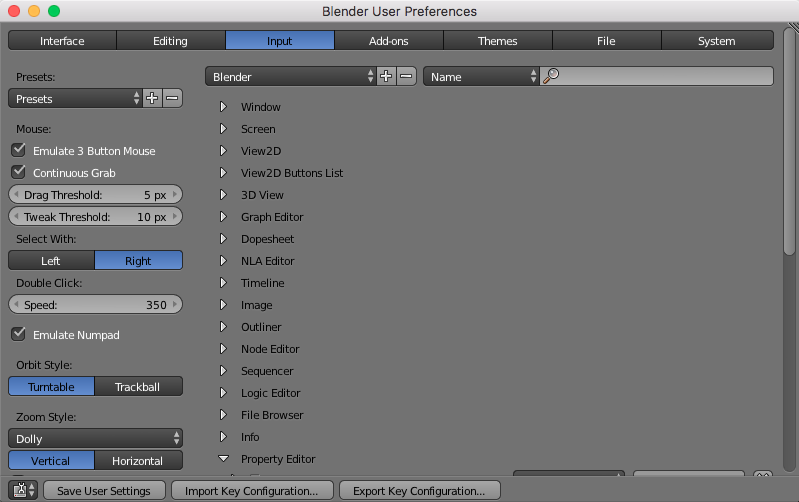Choose Vertical zoom axis
This screenshot has width=799, height=502.
coord(51,460)
